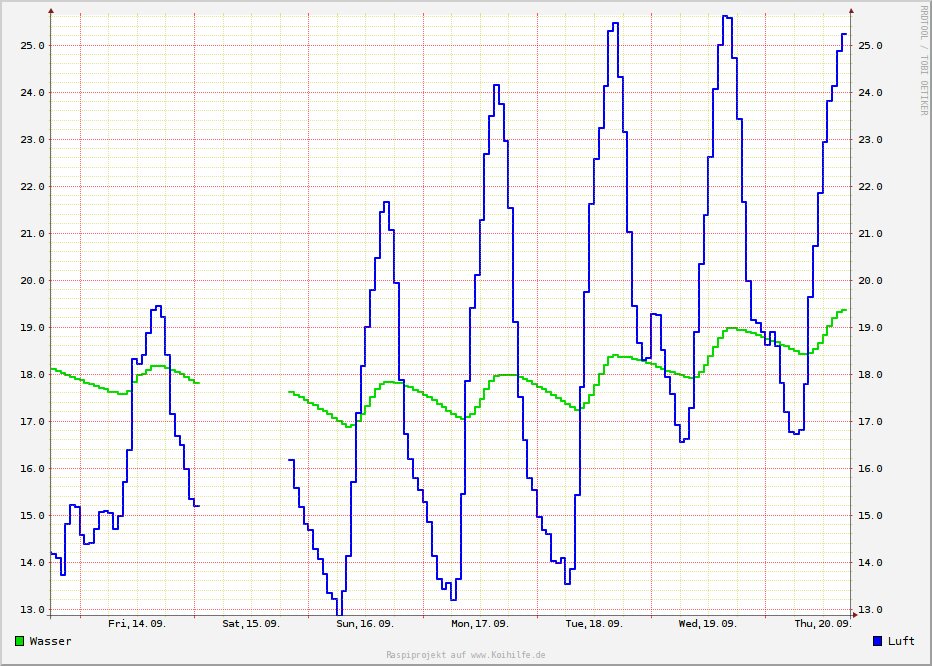The width and height of the screenshot is (932, 666).
Task: Click the RRDTOOL / TOBI OETIKER watermark
Action: [923, 58]
